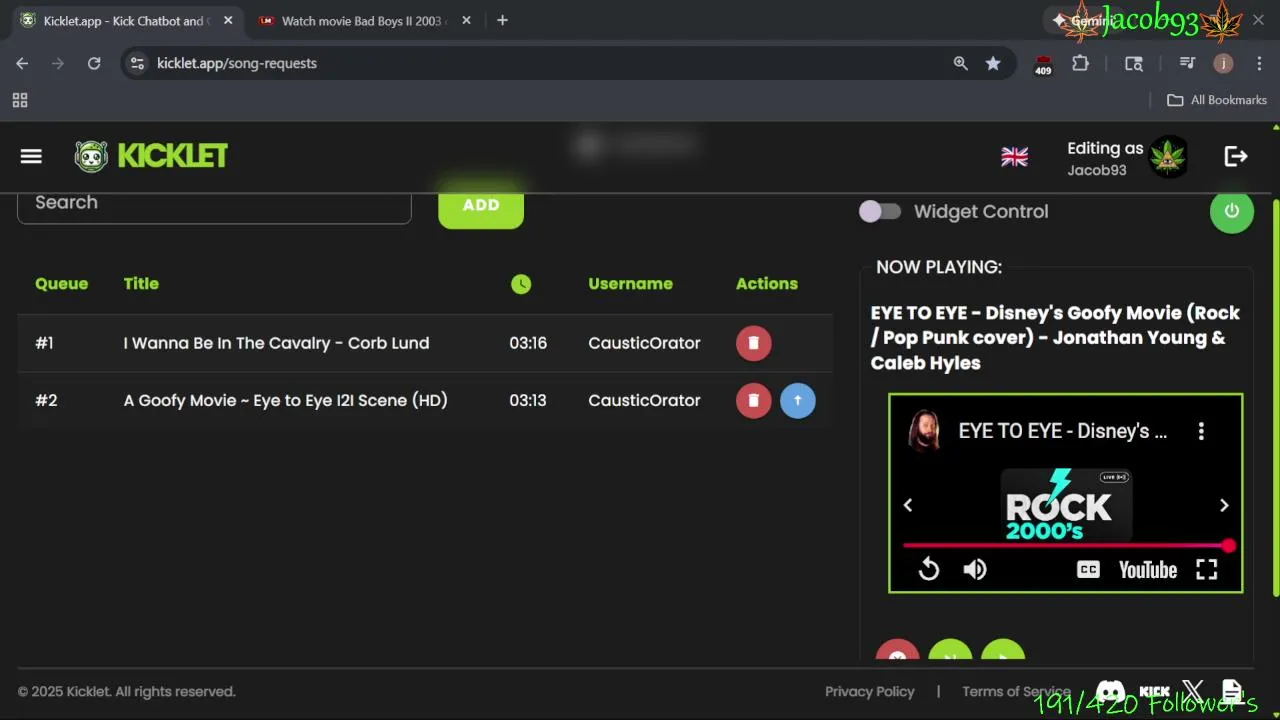Go to next suggested video arrow

[1224, 505]
